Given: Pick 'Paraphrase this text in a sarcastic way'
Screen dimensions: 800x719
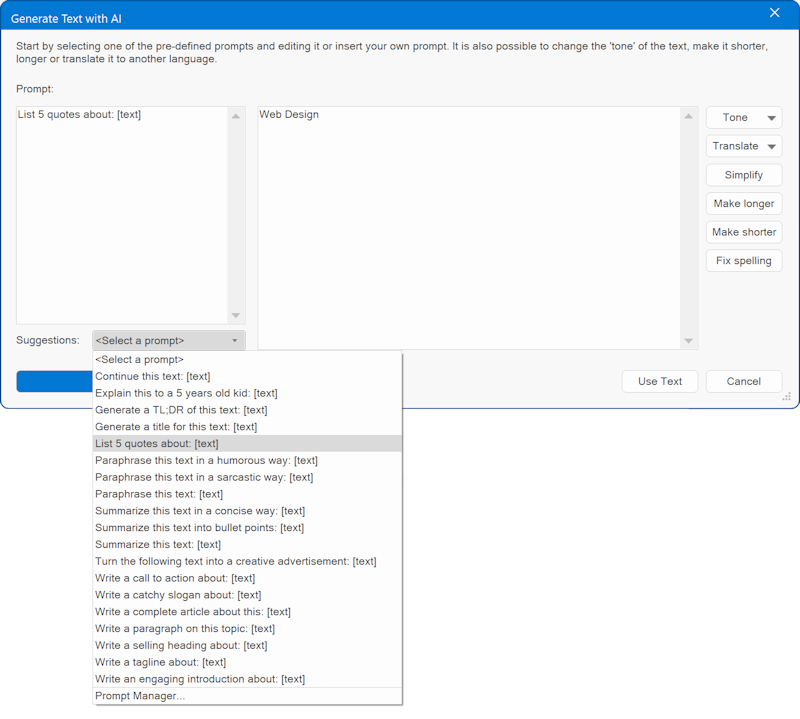Looking at the screenshot, I should 247,478.
